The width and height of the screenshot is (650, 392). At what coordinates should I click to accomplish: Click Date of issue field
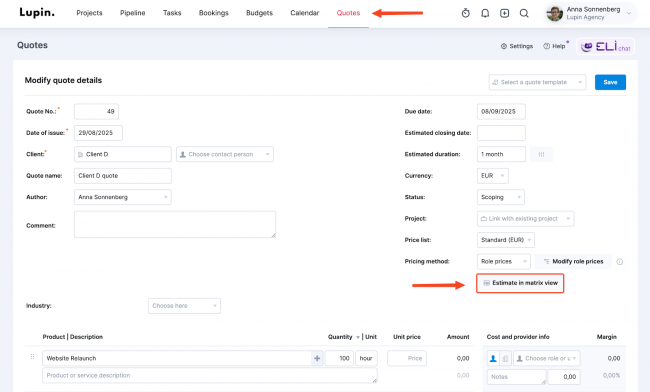[x=98, y=133]
